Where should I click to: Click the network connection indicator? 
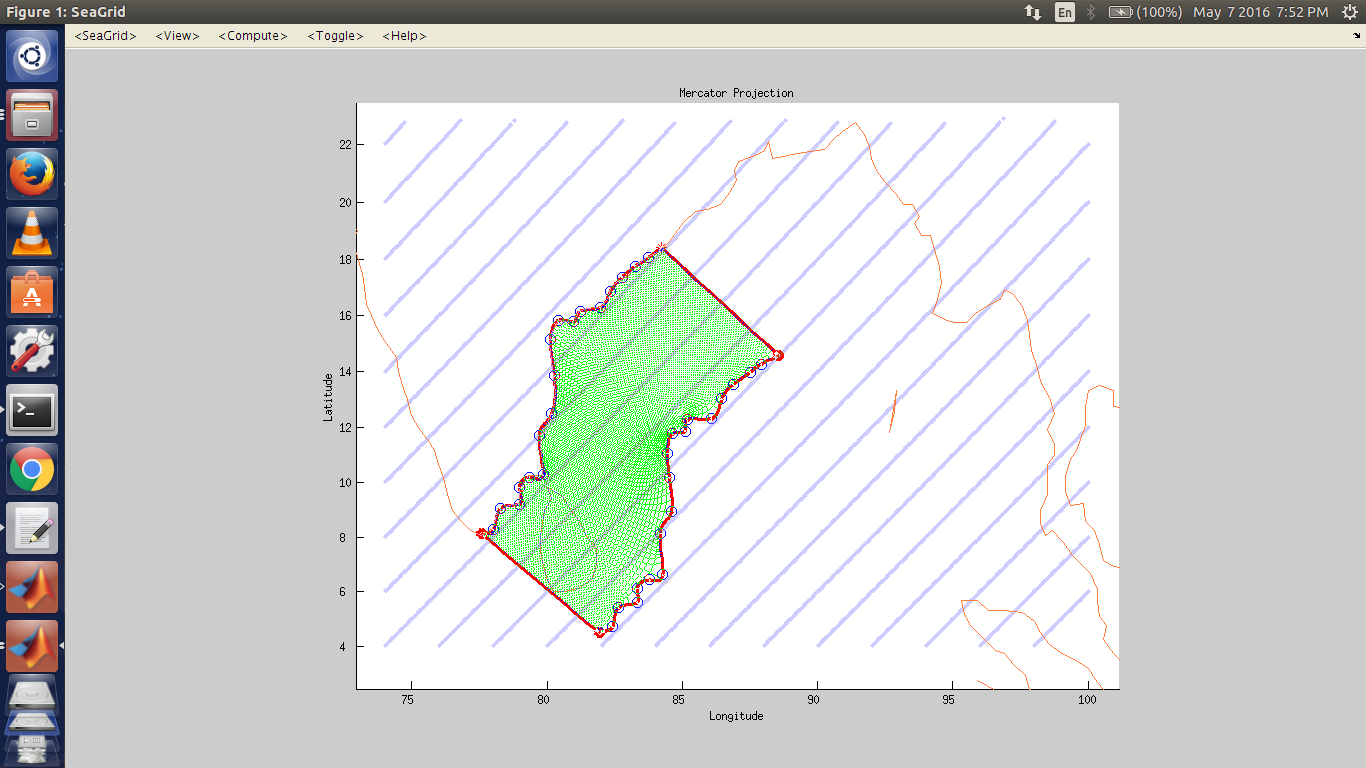point(1032,12)
